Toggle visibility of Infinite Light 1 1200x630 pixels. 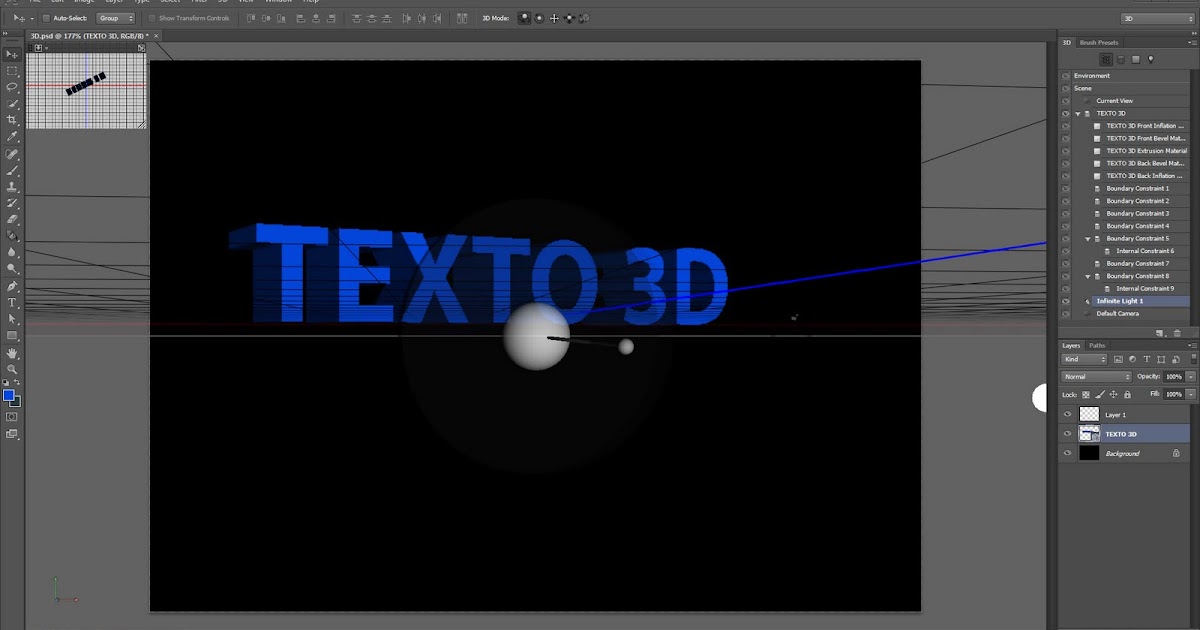click(1066, 301)
